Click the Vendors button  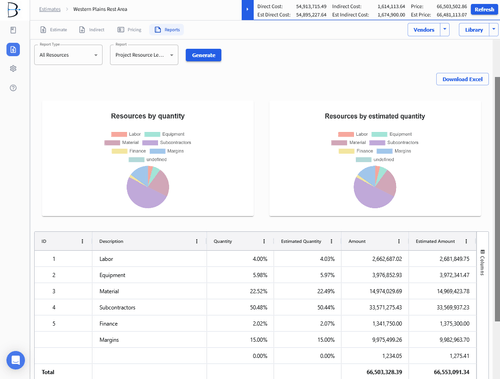click(x=424, y=30)
